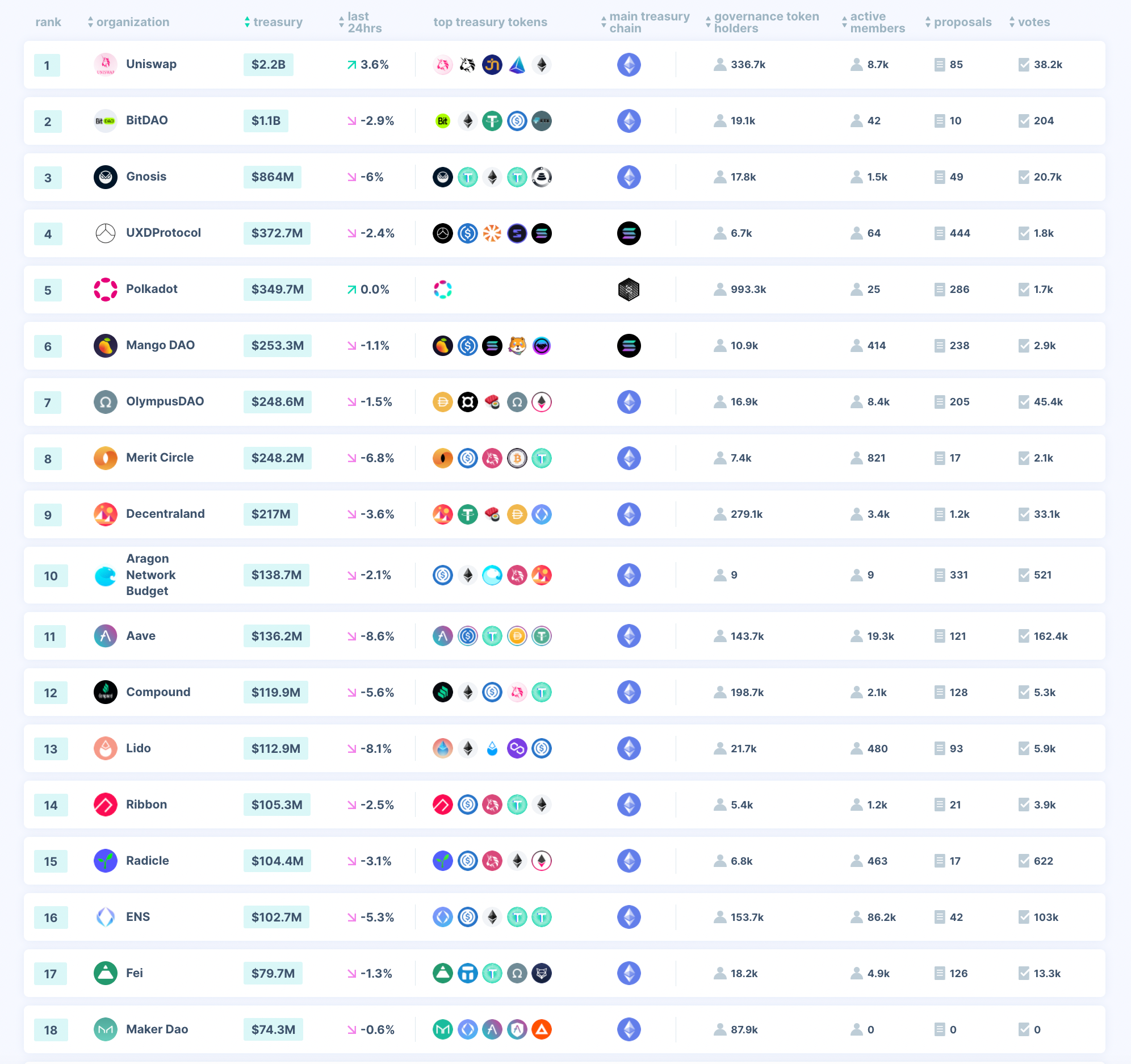Screen dimensions: 1131x1064
Task: Click the $74.3M treasury value
Action: [x=273, y=1030]
